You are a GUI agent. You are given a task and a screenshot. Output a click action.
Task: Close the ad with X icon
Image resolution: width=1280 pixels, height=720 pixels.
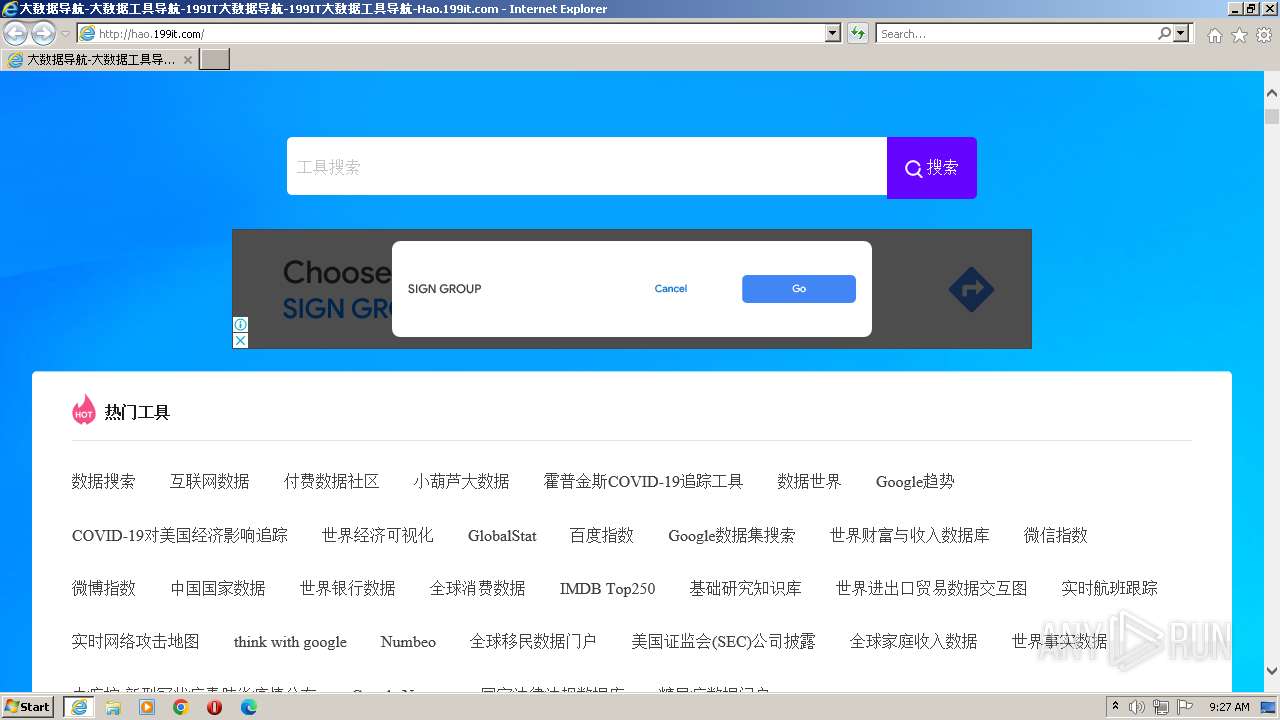coord(240,341)
